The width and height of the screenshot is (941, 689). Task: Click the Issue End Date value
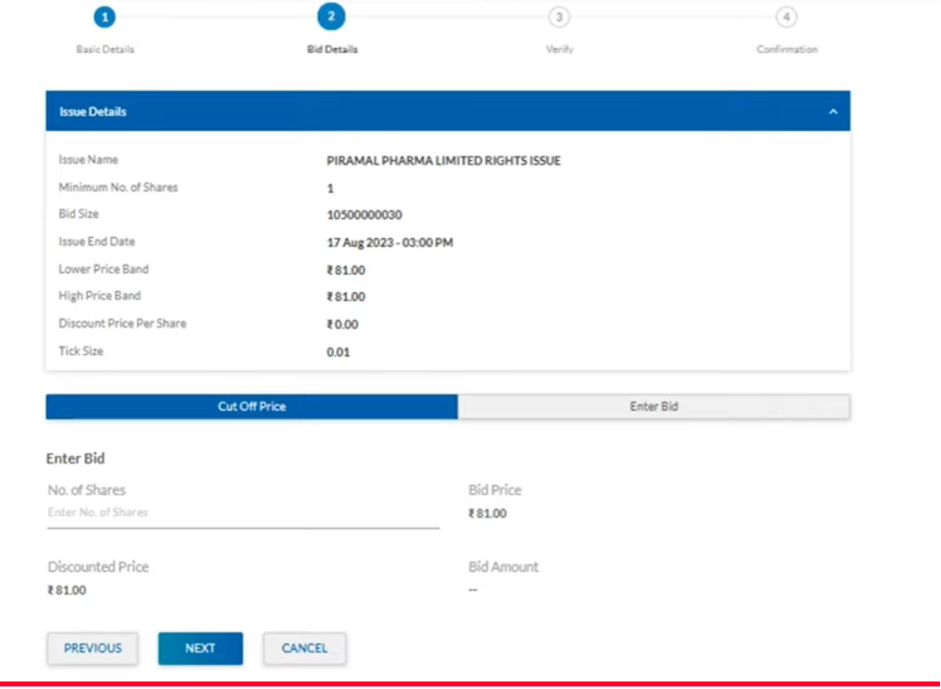point(390,243)
